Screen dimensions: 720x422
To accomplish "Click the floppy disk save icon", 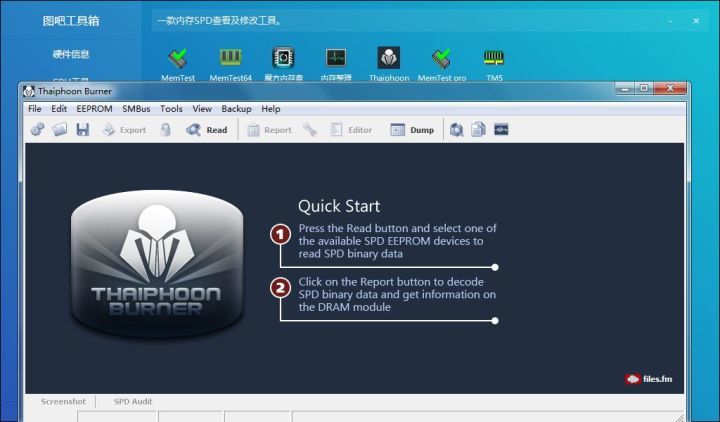I will [x=83, y=130].
